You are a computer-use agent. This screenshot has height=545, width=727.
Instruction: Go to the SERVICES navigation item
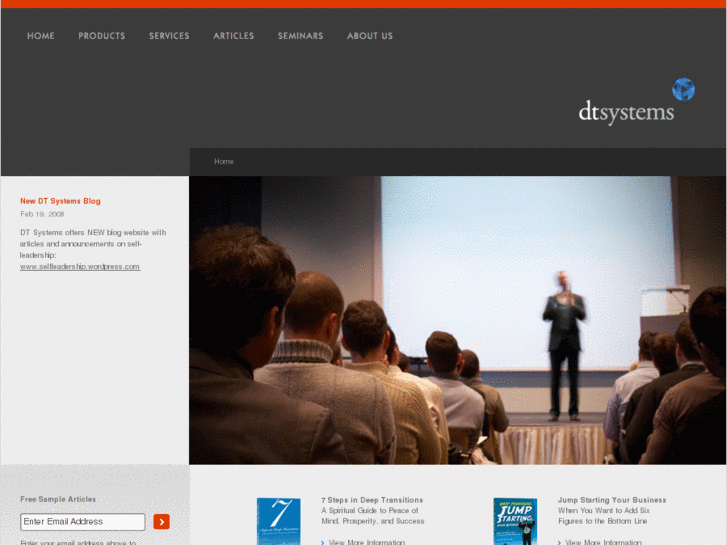coord(169,36)
